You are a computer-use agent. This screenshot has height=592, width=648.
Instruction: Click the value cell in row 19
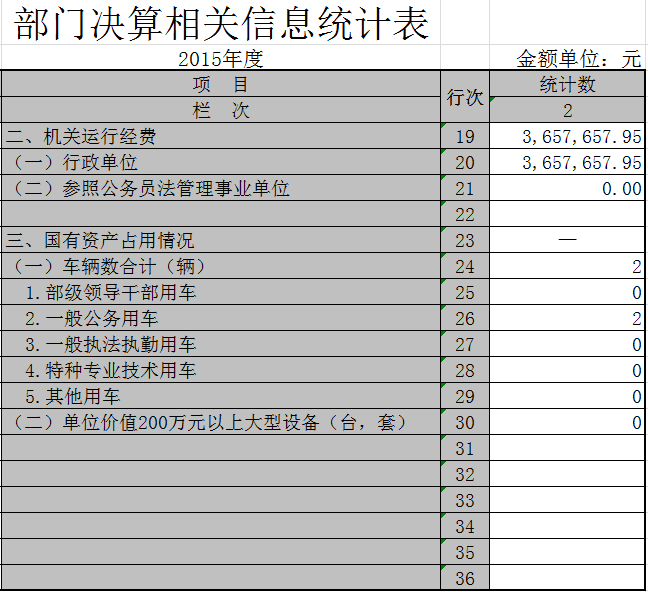click(x=567, y=137)
